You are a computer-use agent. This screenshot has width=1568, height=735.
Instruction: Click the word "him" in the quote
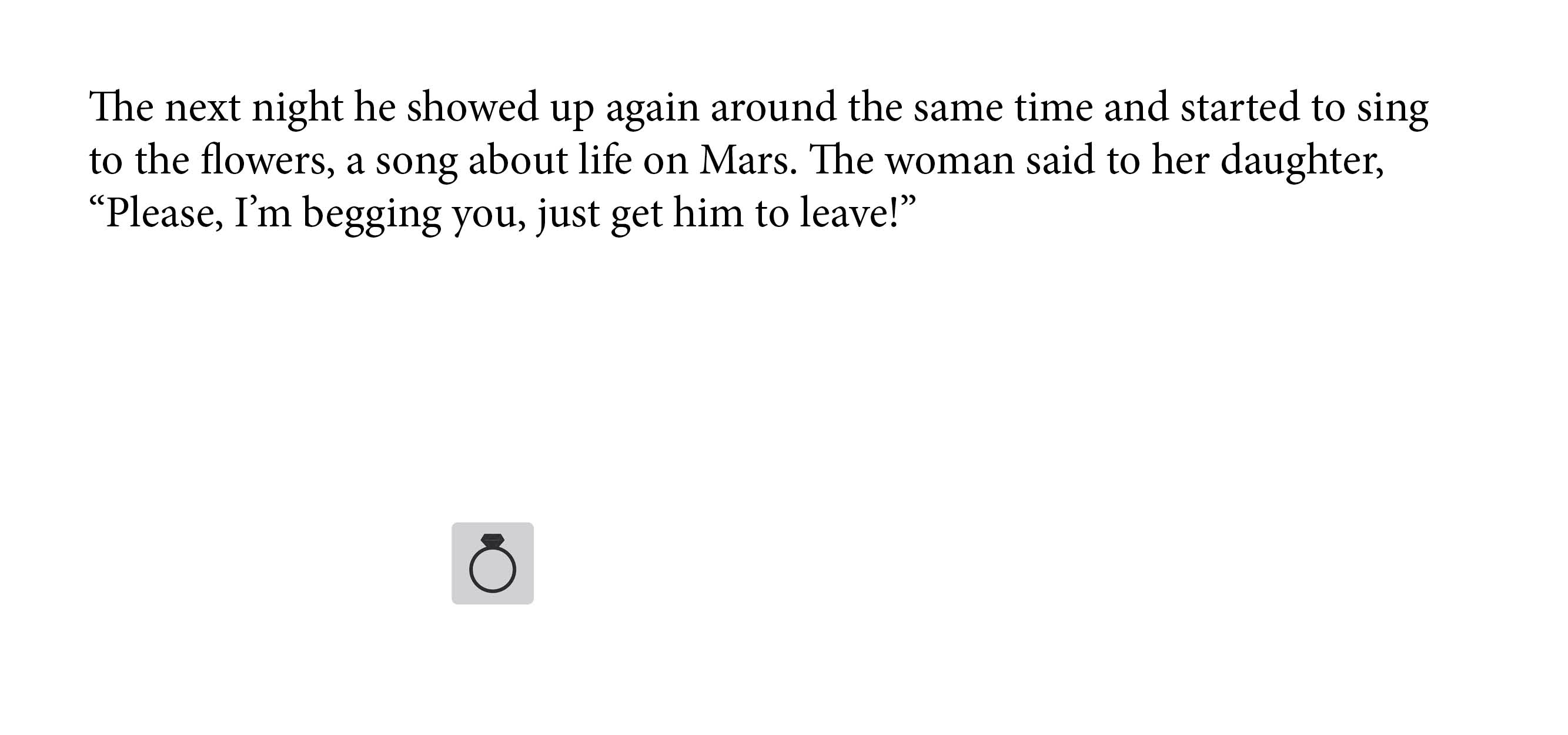click(x=708, y=214)
